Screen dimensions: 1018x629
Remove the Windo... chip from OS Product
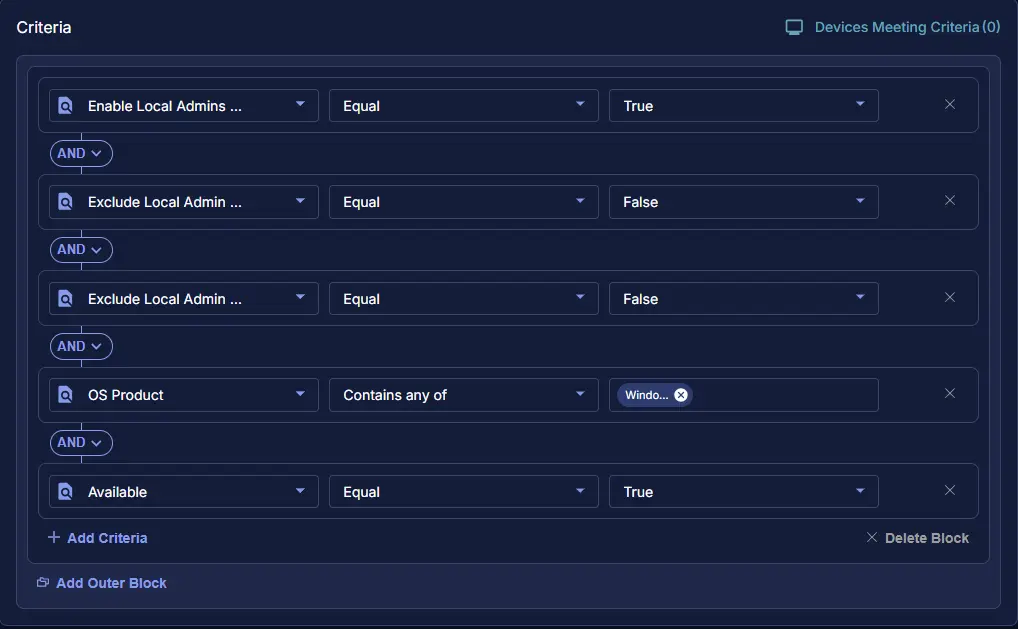tap(681, 395)
